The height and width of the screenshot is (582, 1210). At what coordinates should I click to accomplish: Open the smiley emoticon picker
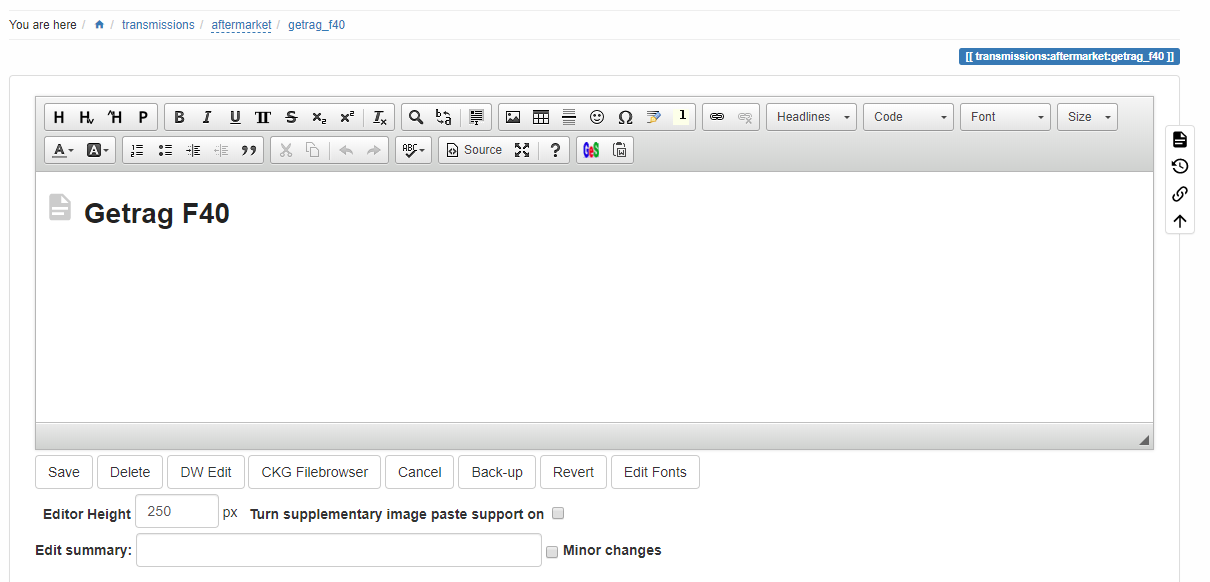point(597,117)
